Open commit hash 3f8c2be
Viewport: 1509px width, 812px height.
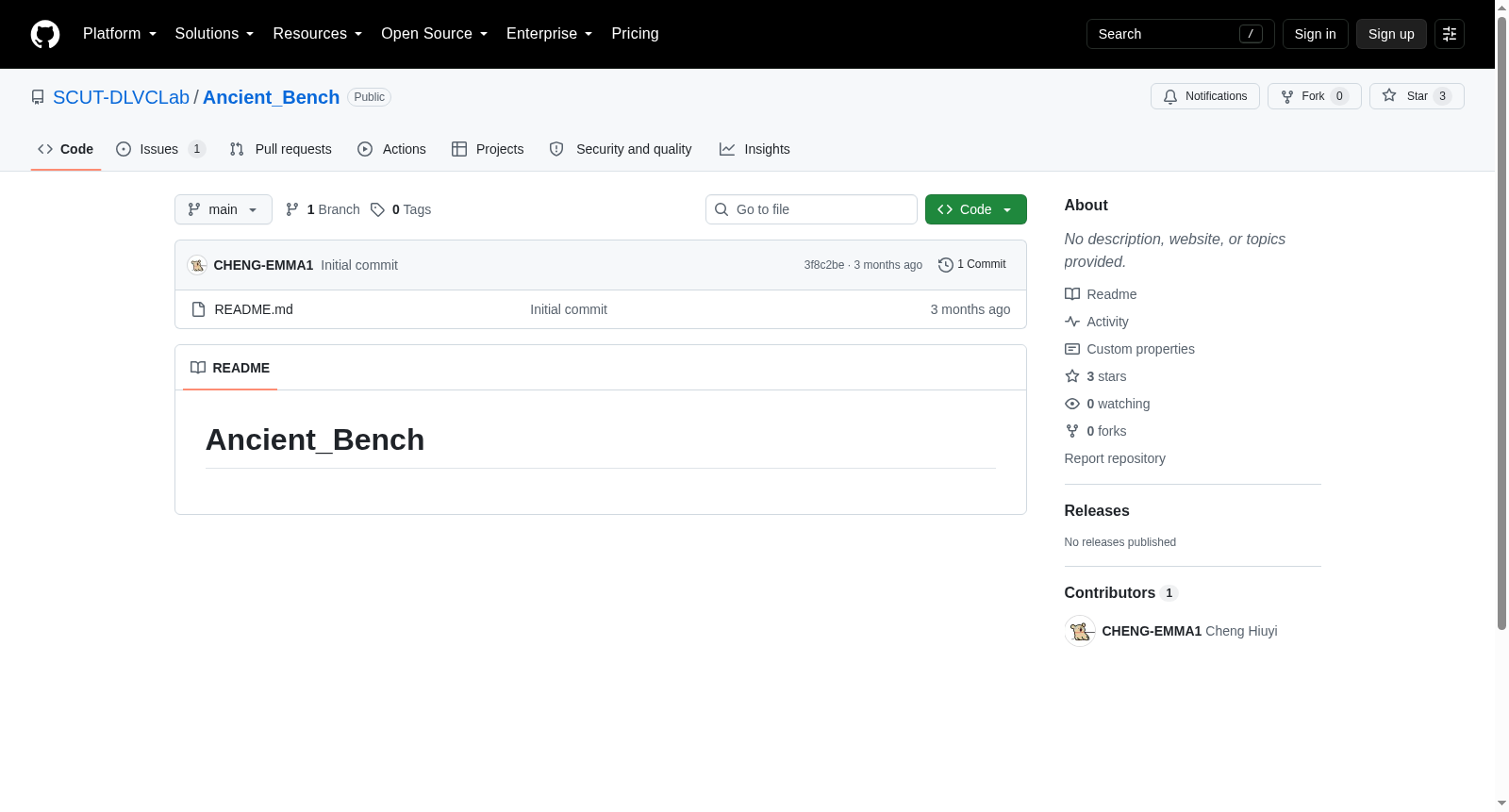[824, 265]
